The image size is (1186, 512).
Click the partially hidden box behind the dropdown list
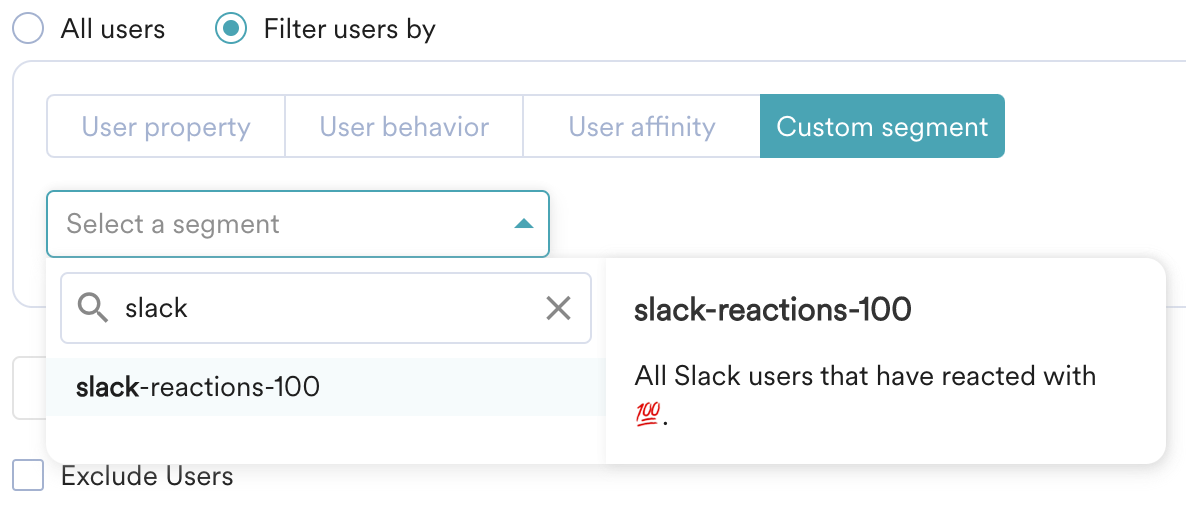click(29, 387)
